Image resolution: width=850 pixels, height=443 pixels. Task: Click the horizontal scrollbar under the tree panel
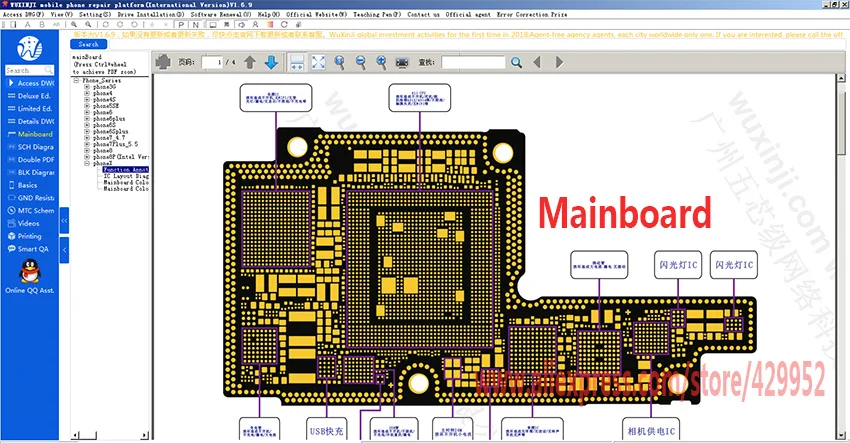[110, 435]
